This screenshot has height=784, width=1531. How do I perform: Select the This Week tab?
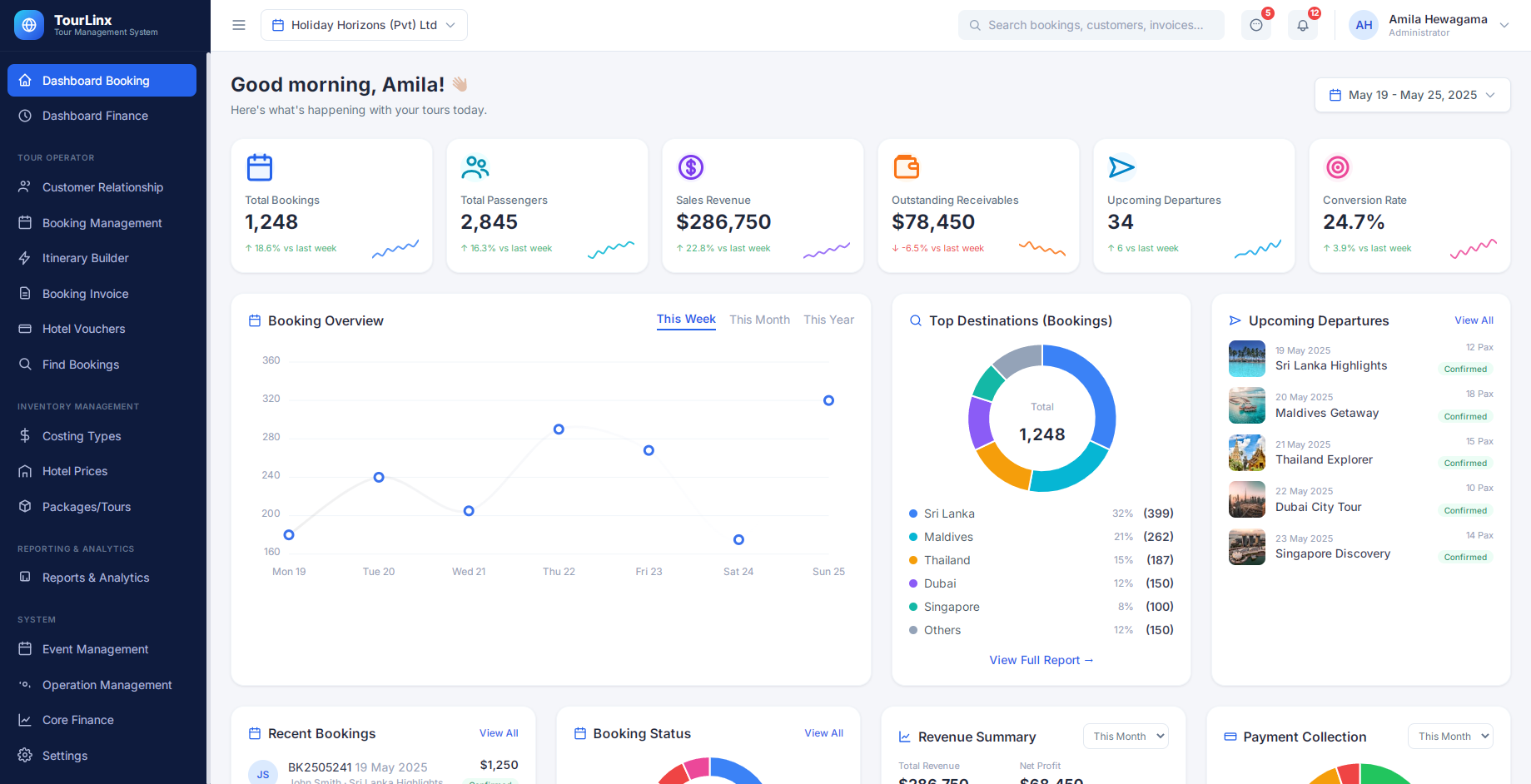[x=686, y=320]
